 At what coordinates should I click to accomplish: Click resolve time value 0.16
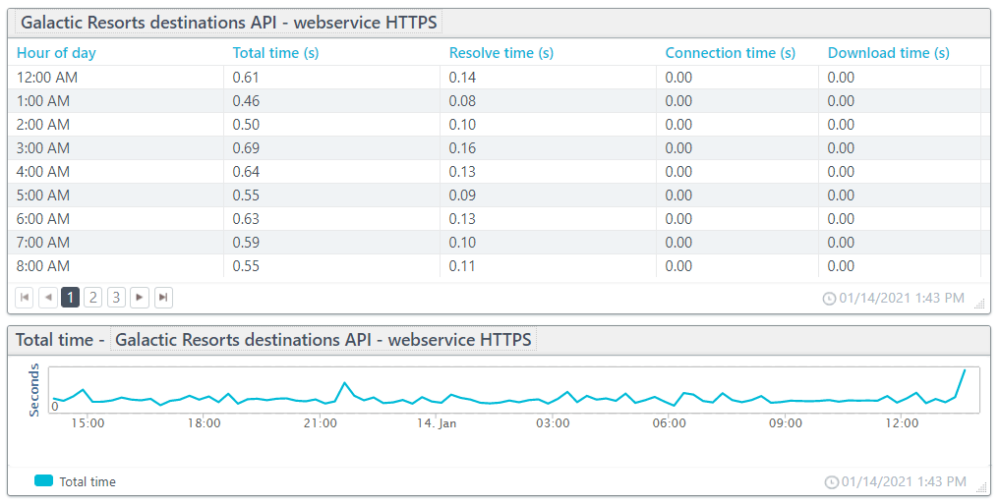pos(462,148)
